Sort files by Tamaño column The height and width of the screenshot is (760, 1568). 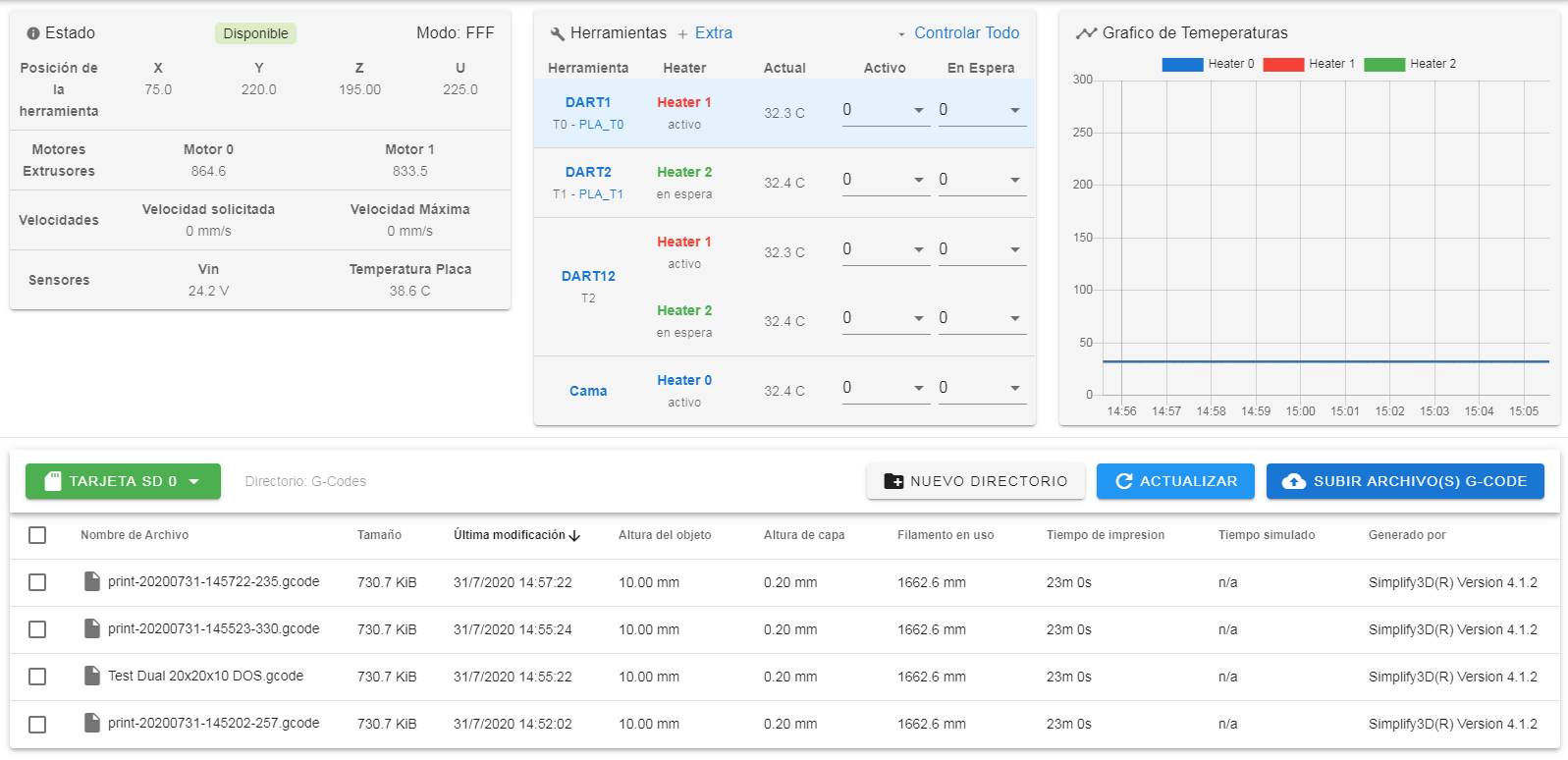(379, 535)
